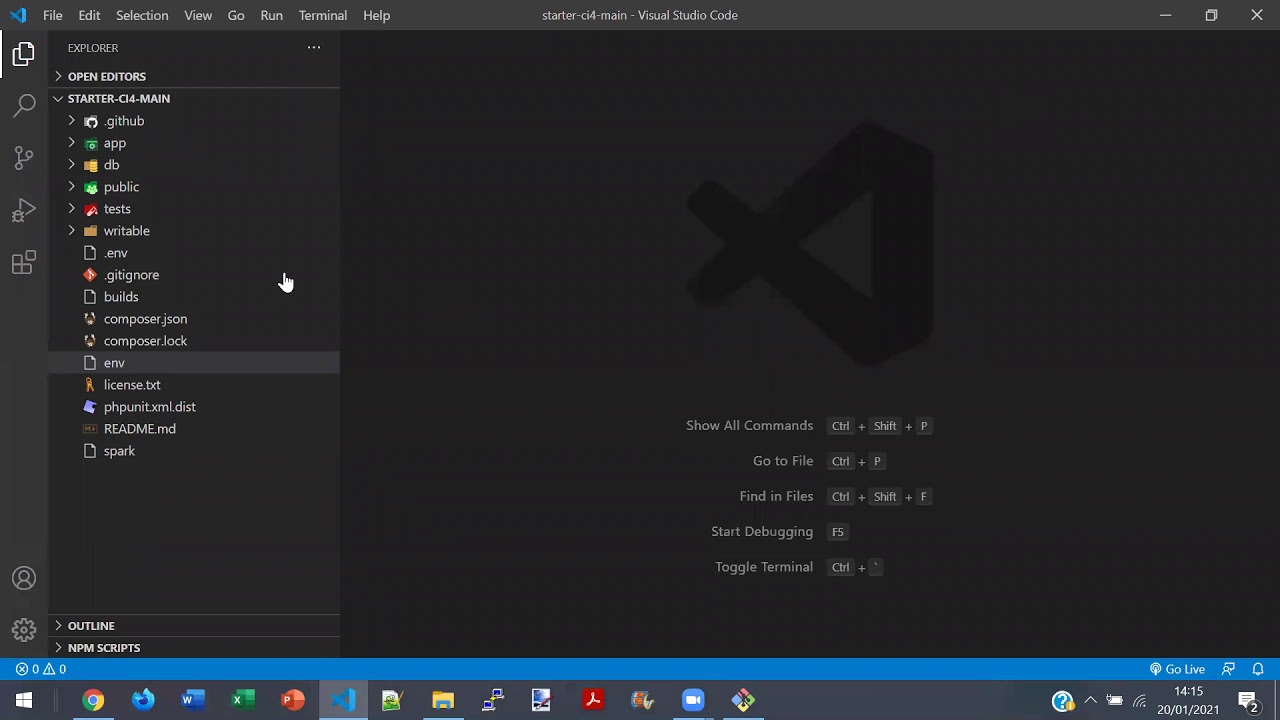The image size is (1280, 720).
Task: Open the .env file
Action: 194,253
